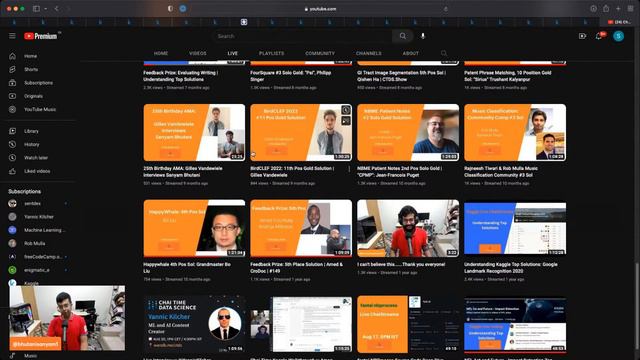Switch to the CHANNELS tab
Screen dimensions: 640x360
369,53
